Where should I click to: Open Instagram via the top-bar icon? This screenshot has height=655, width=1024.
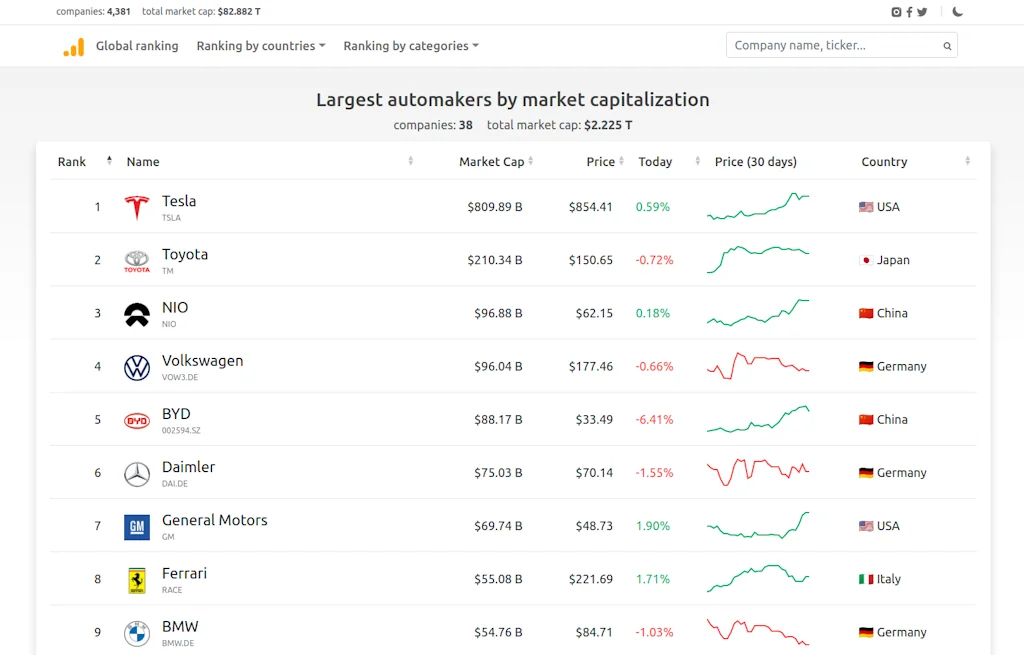897,11
